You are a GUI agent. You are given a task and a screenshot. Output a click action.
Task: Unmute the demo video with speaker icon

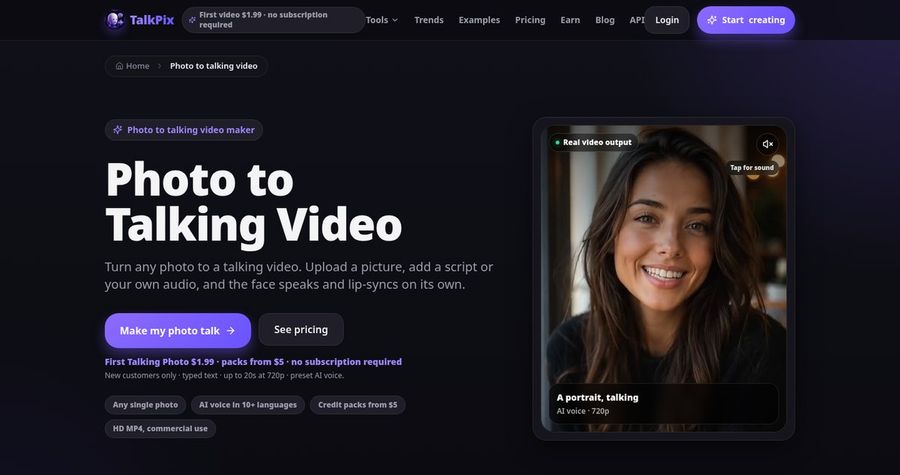click(x=767, y=144)
